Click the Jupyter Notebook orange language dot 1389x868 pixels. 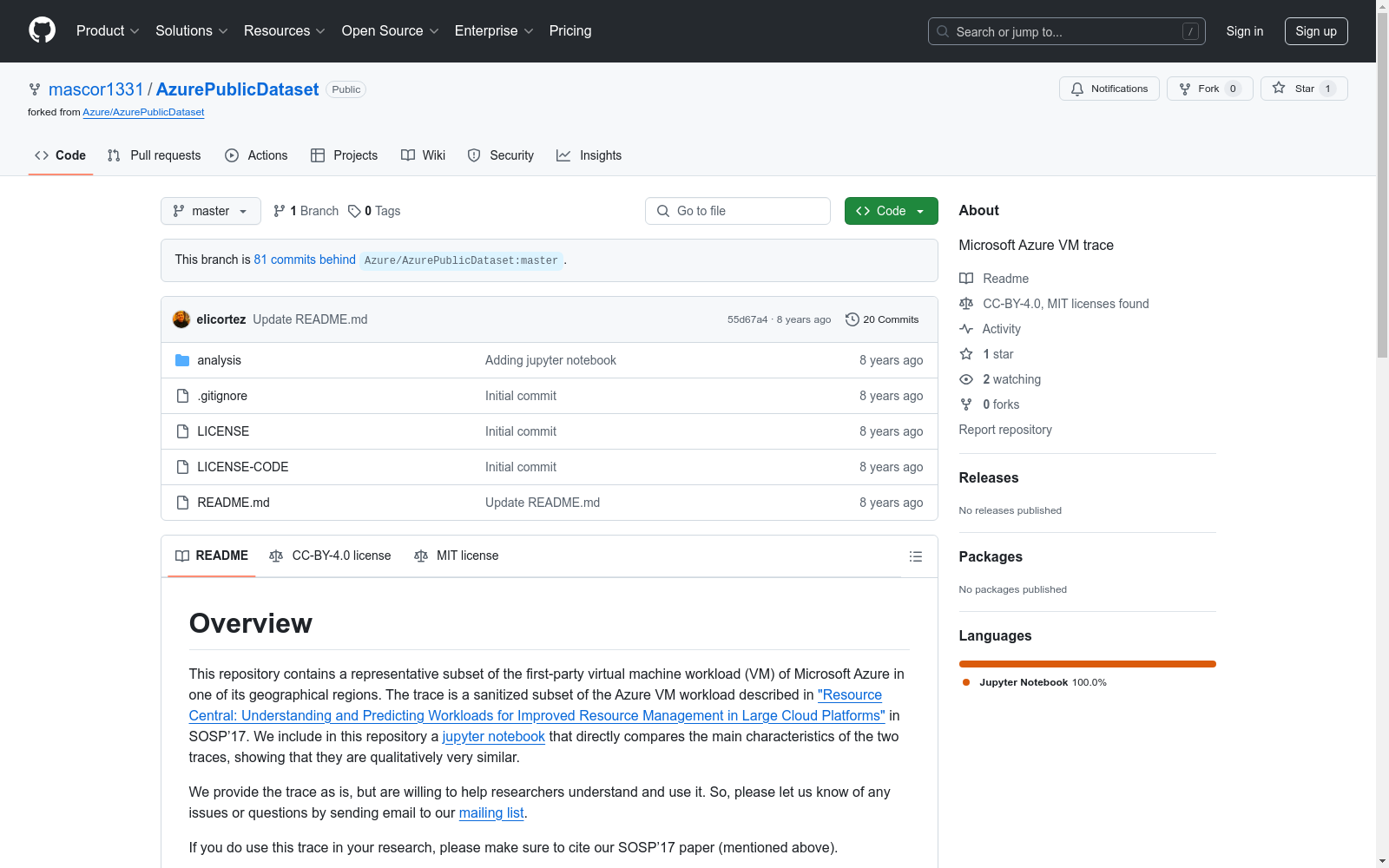(966, 682)
